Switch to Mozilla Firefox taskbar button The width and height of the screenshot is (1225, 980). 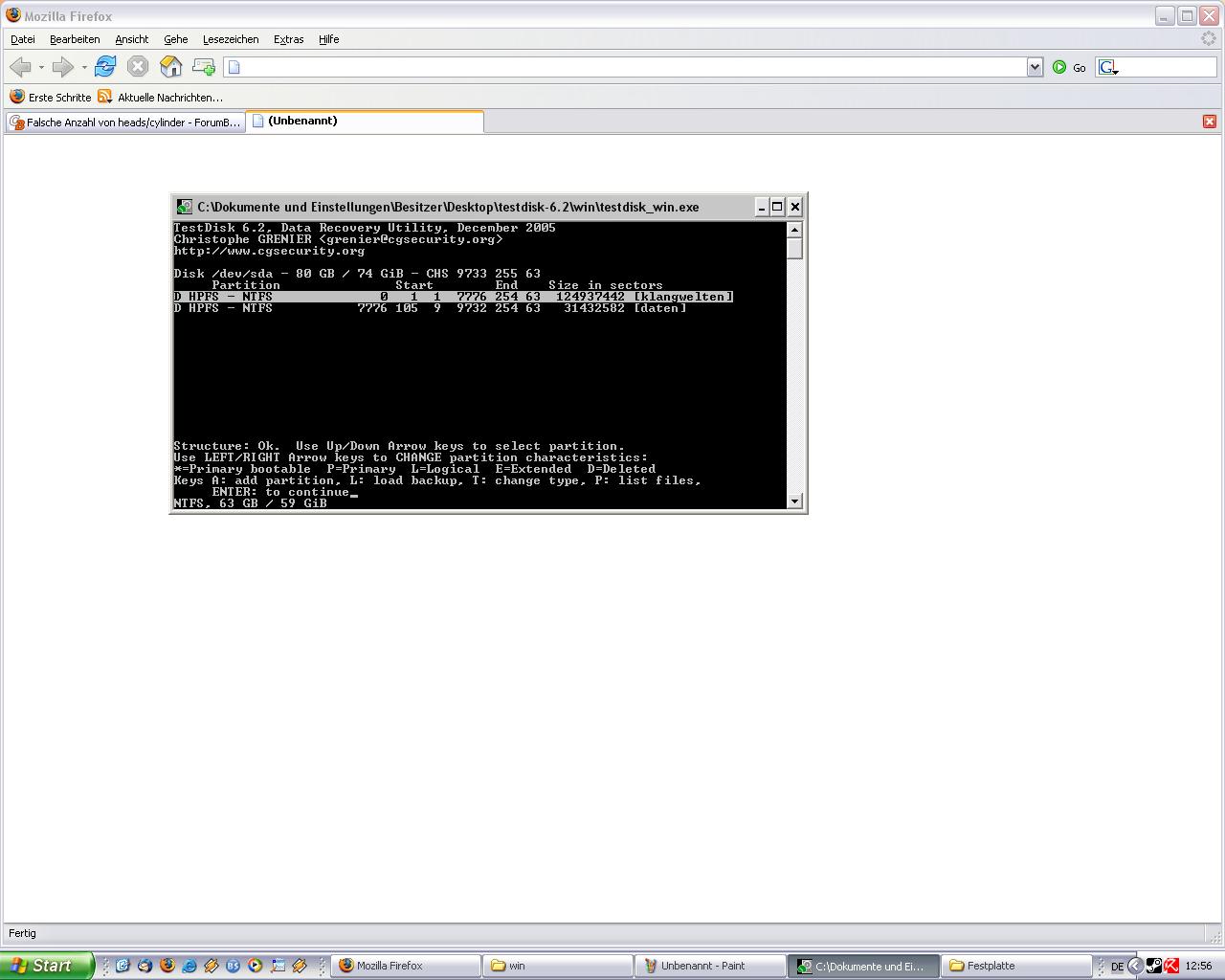(x=408, y=966)
